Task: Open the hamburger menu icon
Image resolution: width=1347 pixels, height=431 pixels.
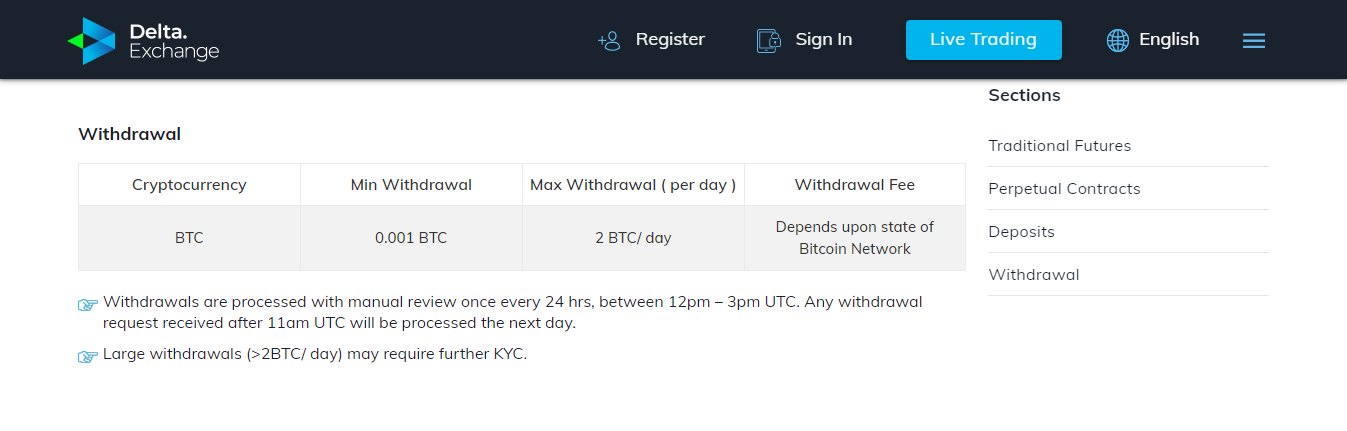Action: (1253, 40)
